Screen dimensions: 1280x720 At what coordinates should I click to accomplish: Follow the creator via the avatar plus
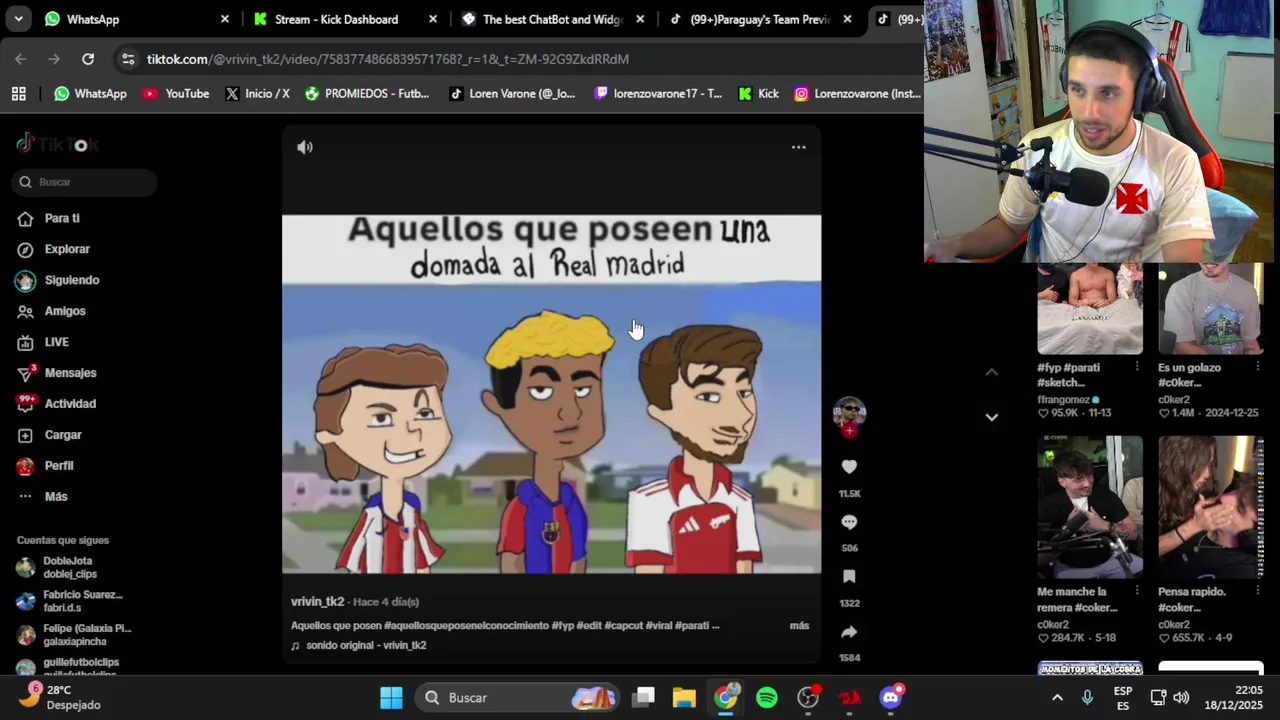(x=849, y=431)
